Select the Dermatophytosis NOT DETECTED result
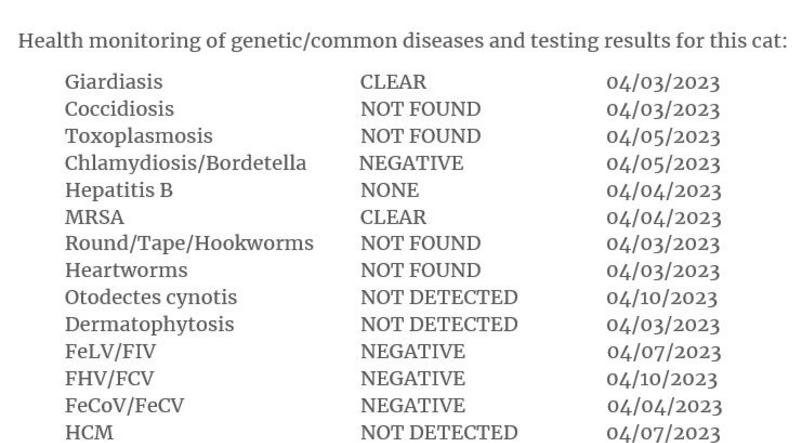Screen dimensions: 802x443 click(x=439, y=324)
